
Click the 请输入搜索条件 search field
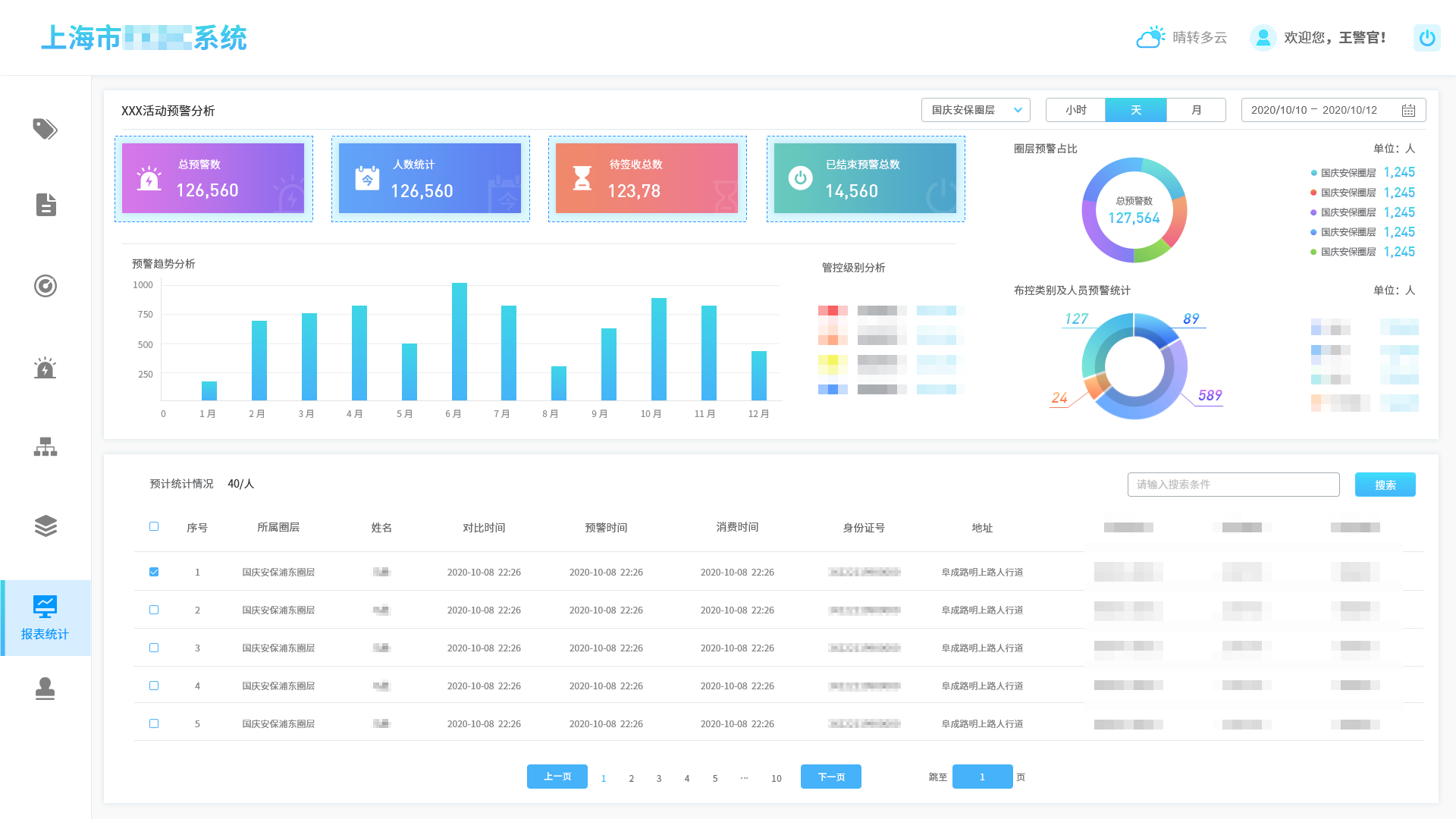(x=1233, y=485)
